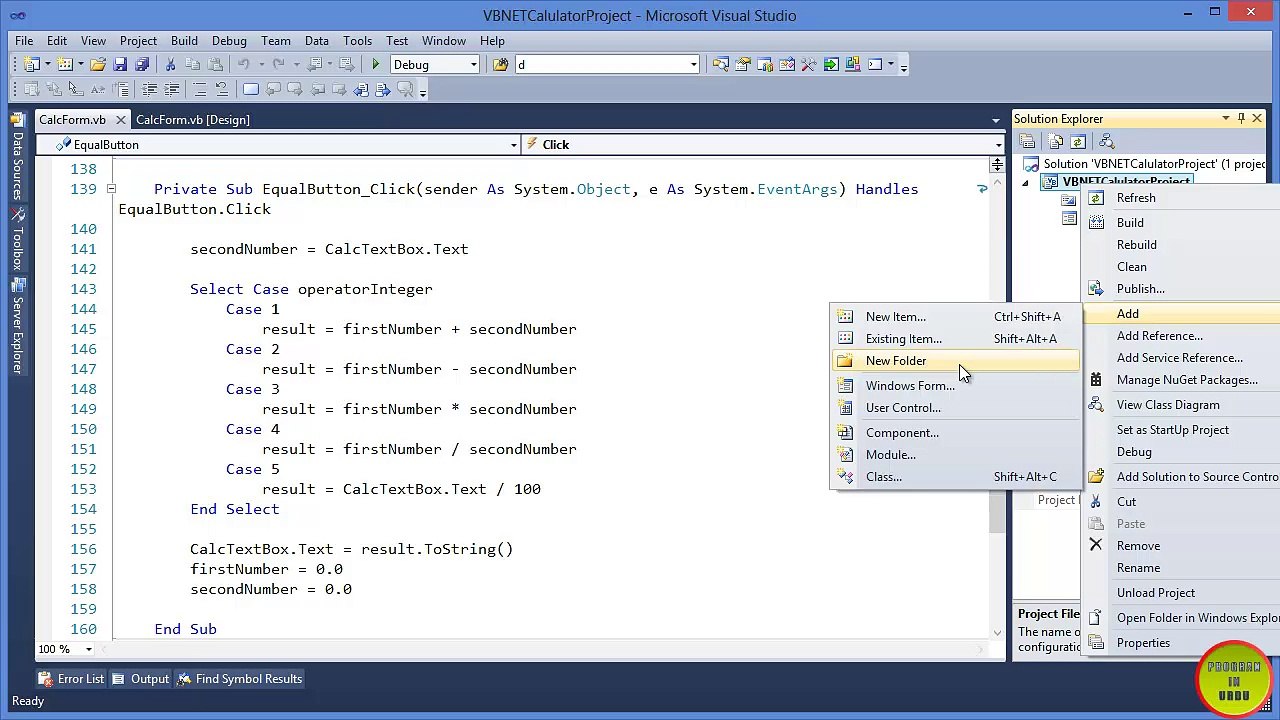
Task: Click Paste toolbar icon
Action: point(214,64)
